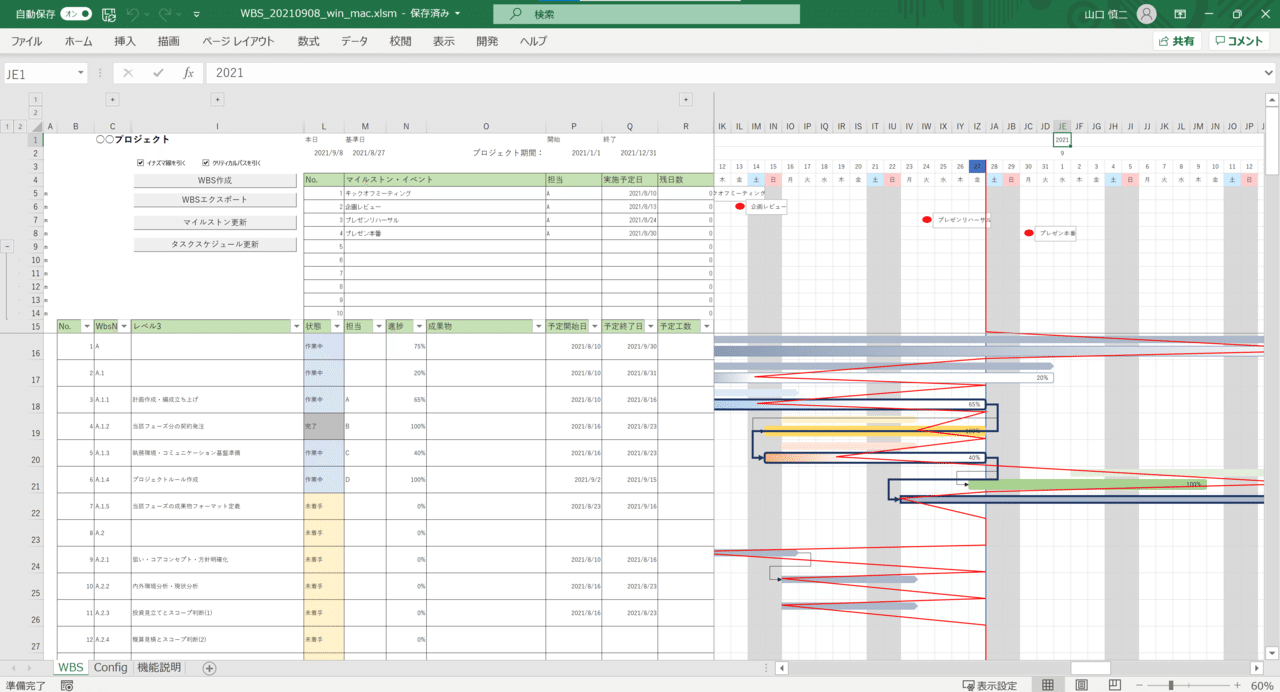Click the 共有 share button
This screenshot has height=692, width=1280.
(1177, 41)
